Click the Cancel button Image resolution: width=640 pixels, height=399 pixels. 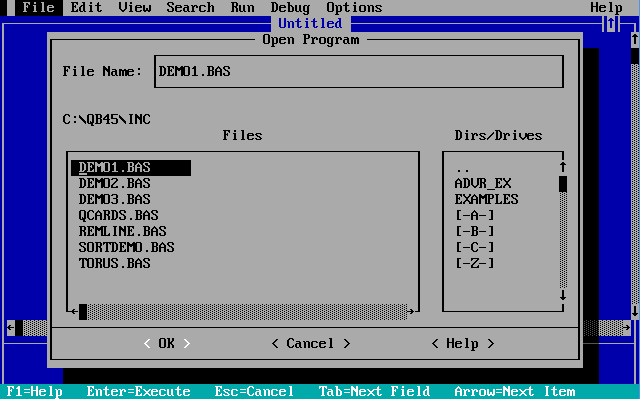pyautogui.click(x=310, y=344)
